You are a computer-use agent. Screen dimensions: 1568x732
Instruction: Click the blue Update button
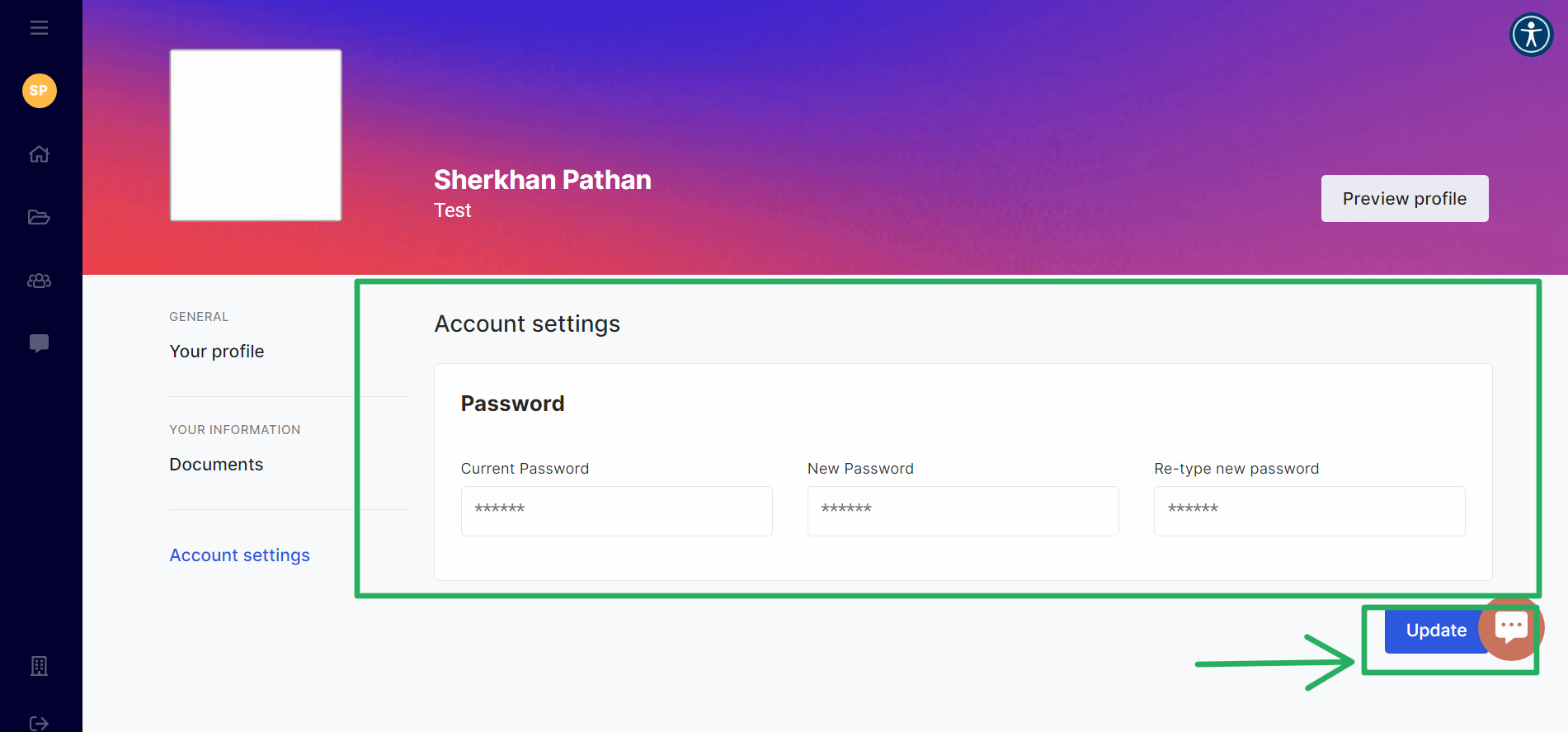(1436, 630)
